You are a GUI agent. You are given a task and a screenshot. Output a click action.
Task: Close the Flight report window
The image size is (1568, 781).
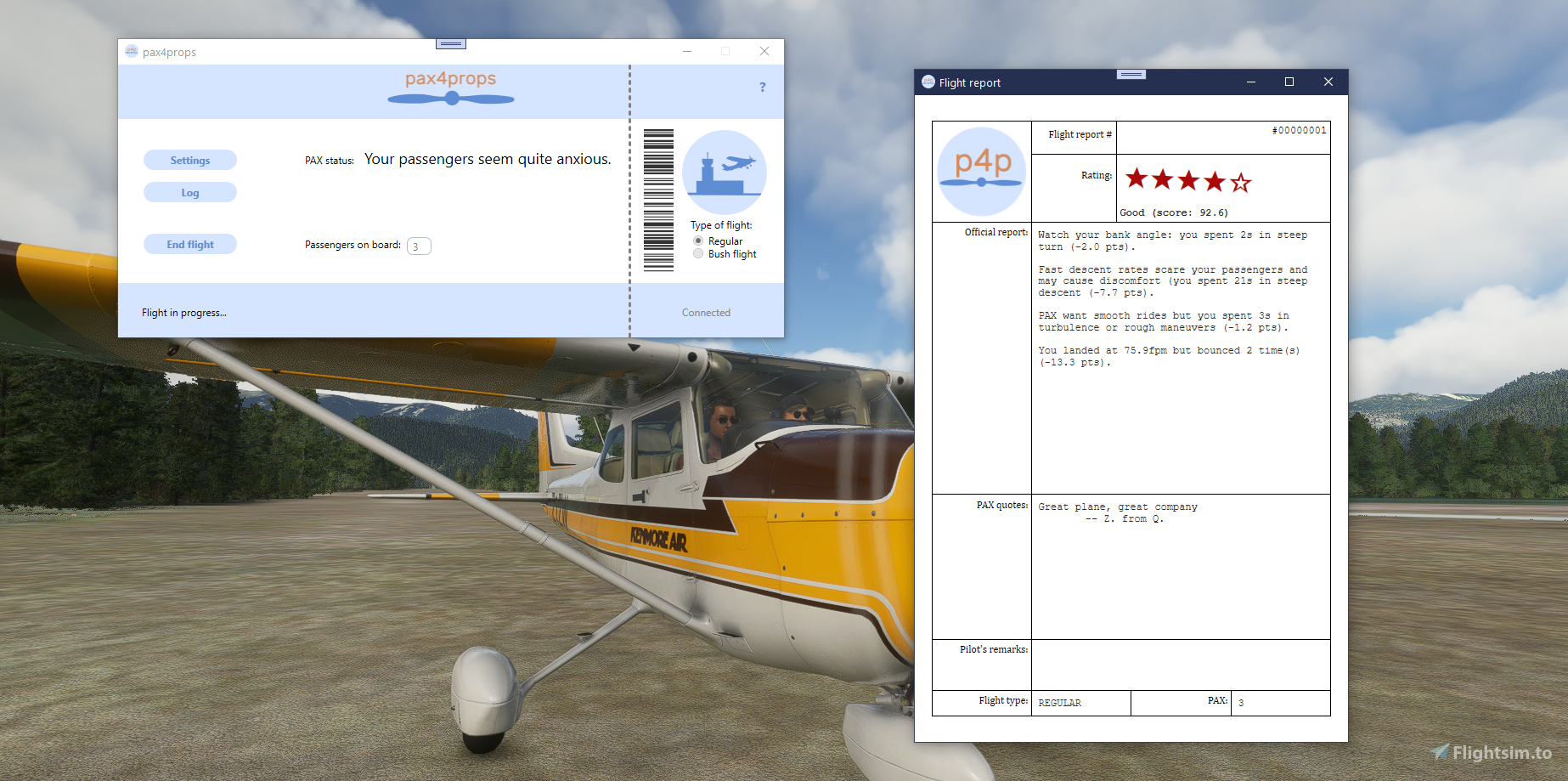click(x=1328, y=82)
